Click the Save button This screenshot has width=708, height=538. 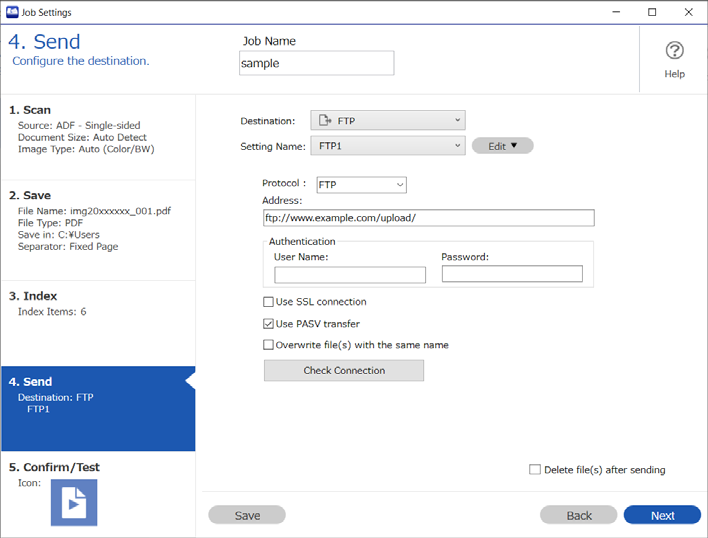tap(247, 515)
